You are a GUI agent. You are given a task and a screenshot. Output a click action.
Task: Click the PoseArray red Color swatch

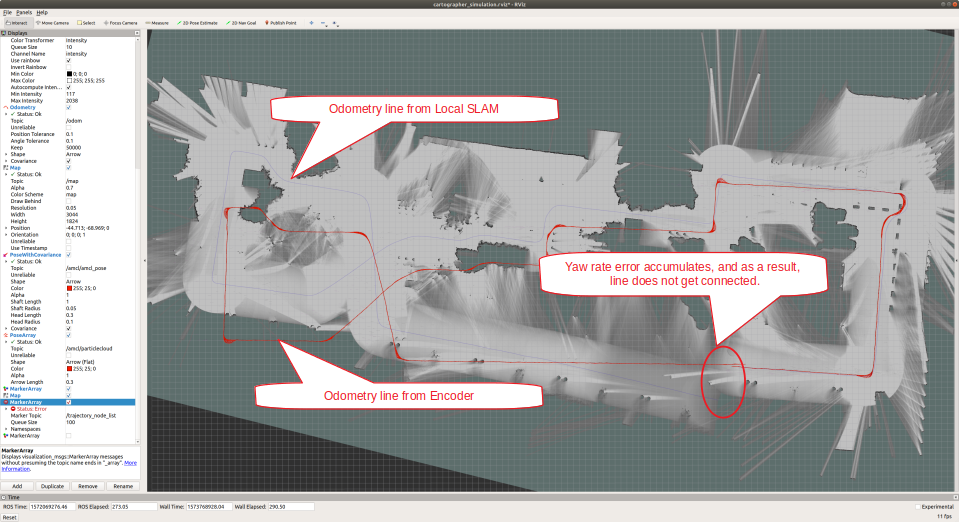pyautogui.click(x=69, y=368)
